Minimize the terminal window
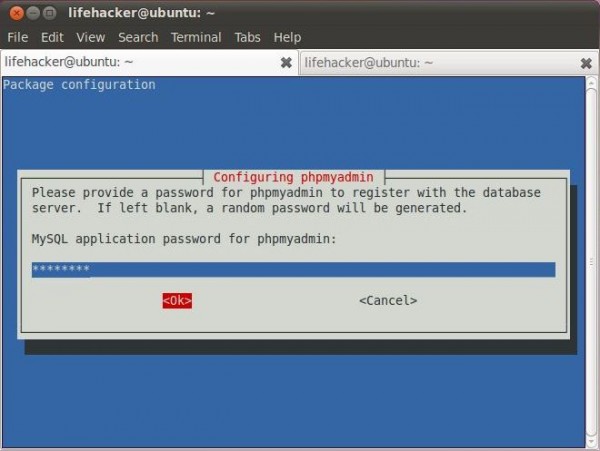 click(33, 13)
